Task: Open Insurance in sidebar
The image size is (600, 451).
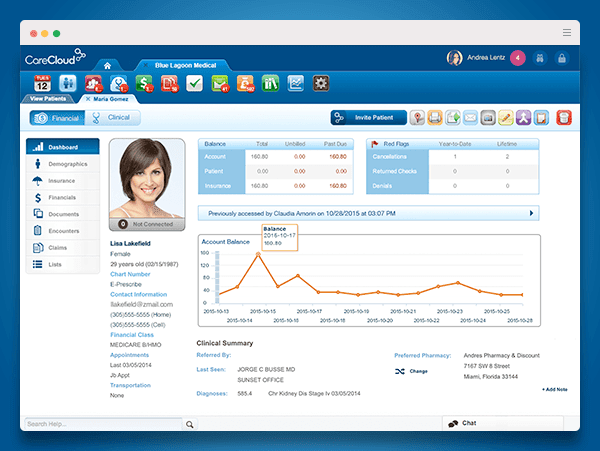Action: (x=63, y=181)
